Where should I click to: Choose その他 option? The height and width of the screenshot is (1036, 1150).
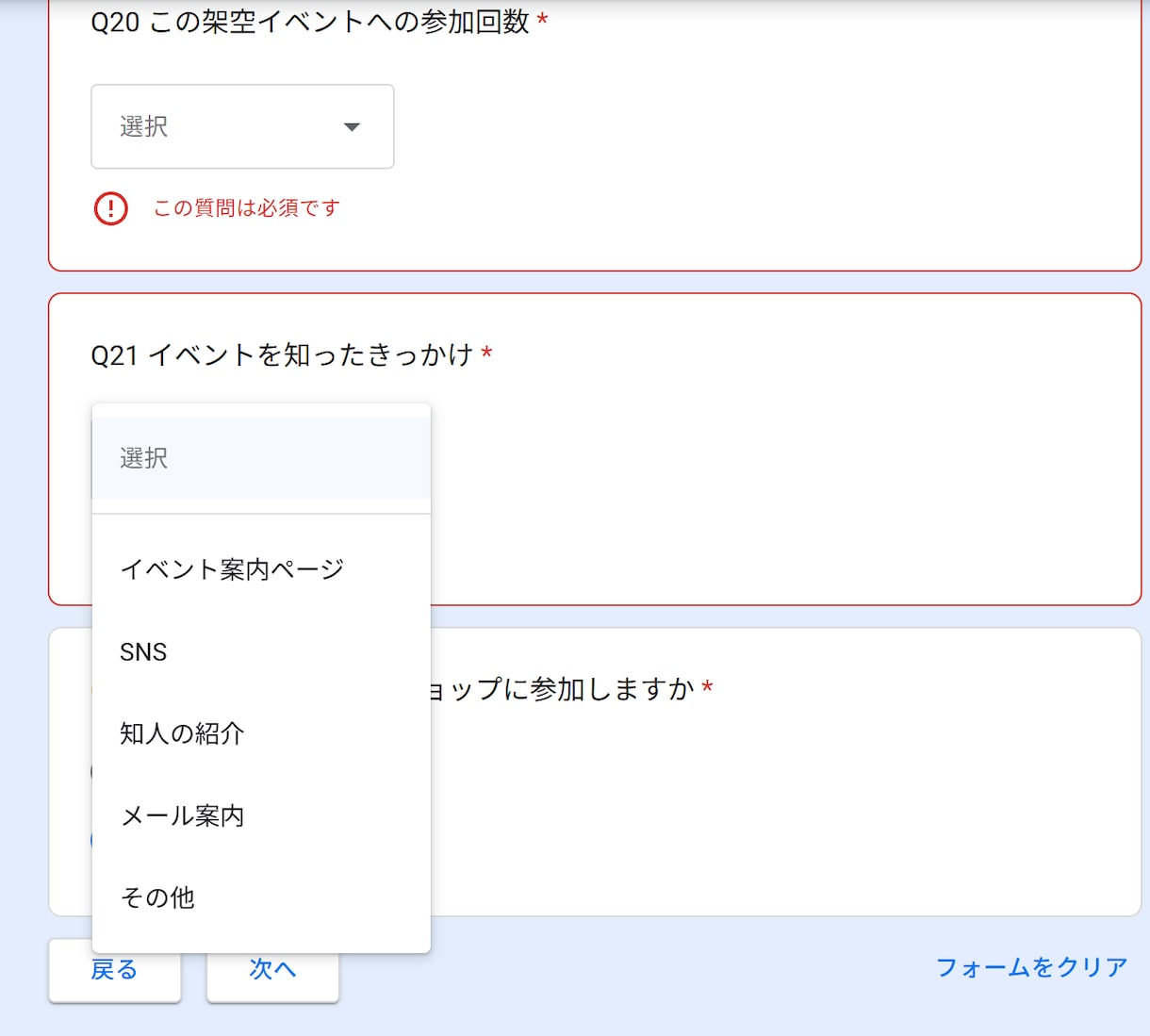261,897
